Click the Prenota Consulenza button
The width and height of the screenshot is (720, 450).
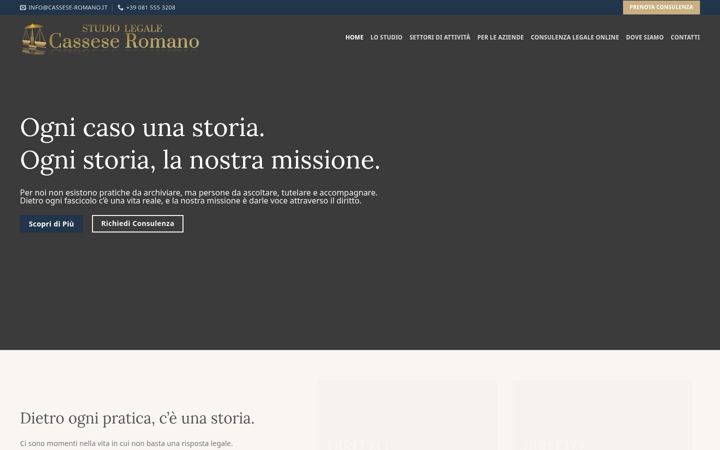[x=661, y=7]
